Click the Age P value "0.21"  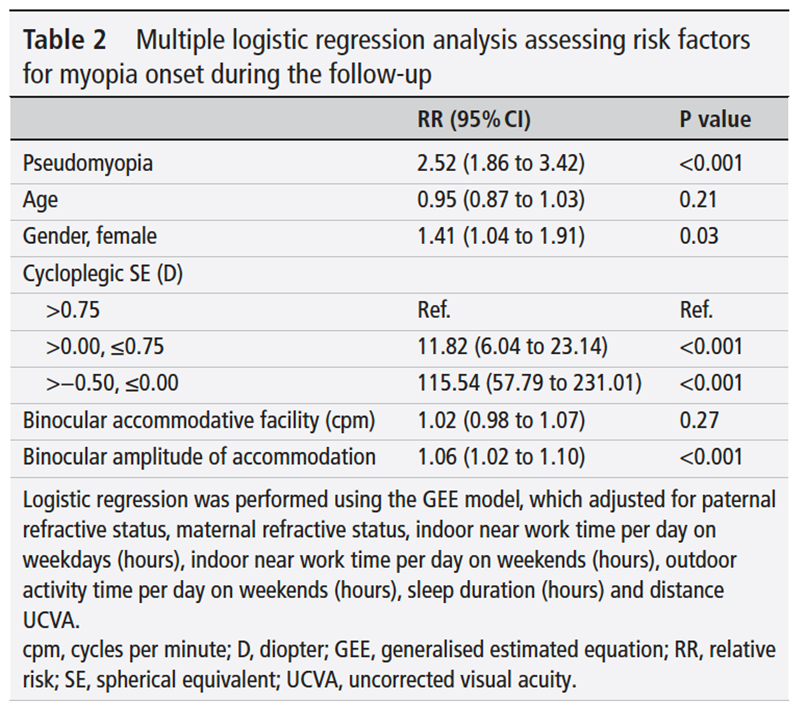[697, 199]
